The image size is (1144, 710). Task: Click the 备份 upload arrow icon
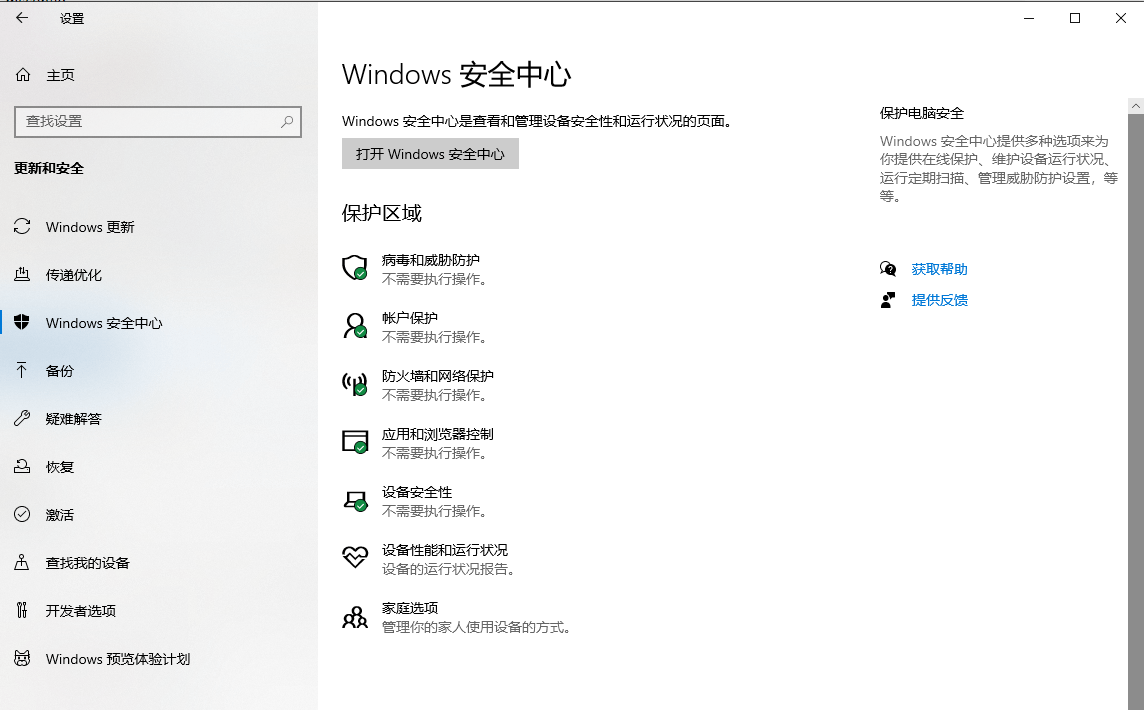click(x=22, y=370)
